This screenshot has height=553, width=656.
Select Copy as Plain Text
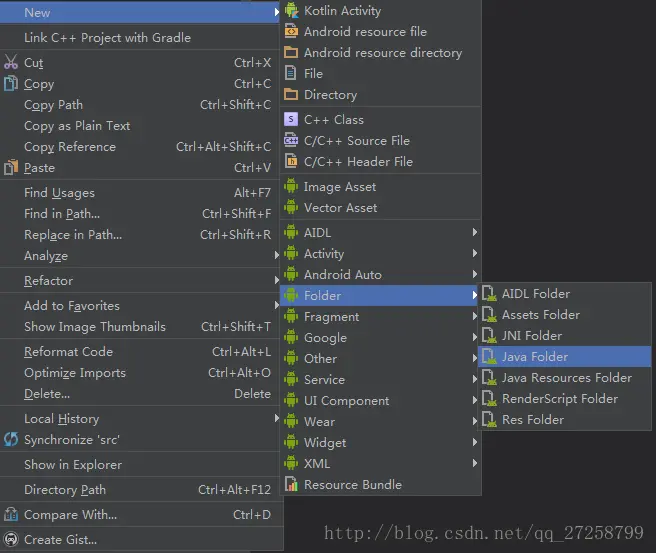[140, 125]
